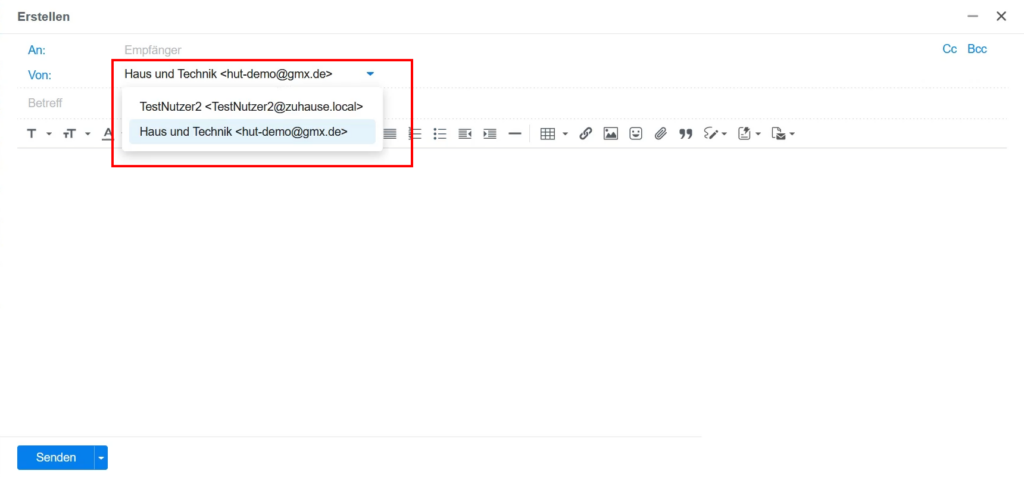Click the Von sender field
This screenshot has width=1024, height=477.
248,74
